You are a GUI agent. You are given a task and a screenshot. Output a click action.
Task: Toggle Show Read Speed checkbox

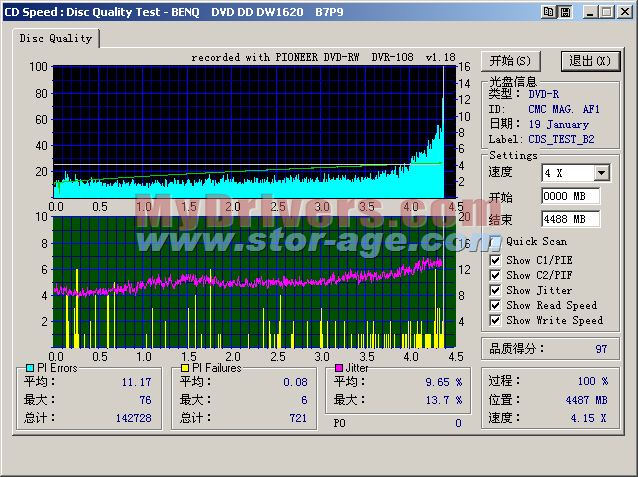495,305
